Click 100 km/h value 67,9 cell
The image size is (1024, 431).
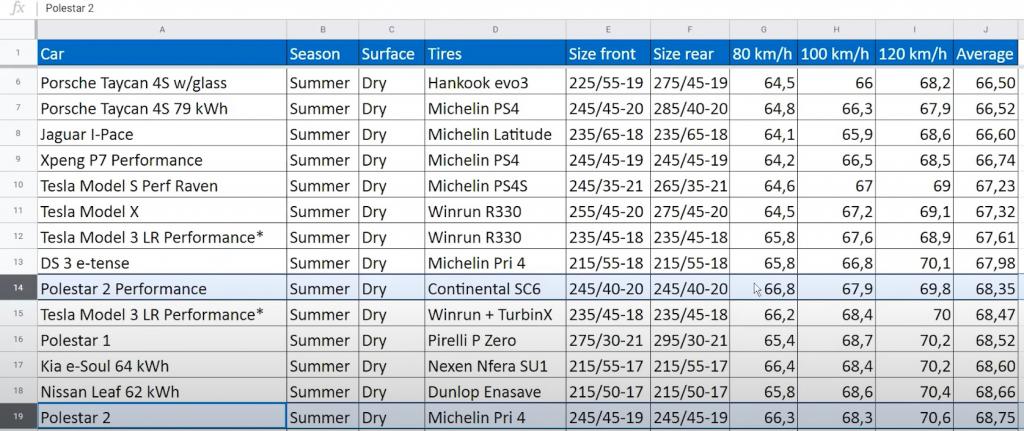837,288
